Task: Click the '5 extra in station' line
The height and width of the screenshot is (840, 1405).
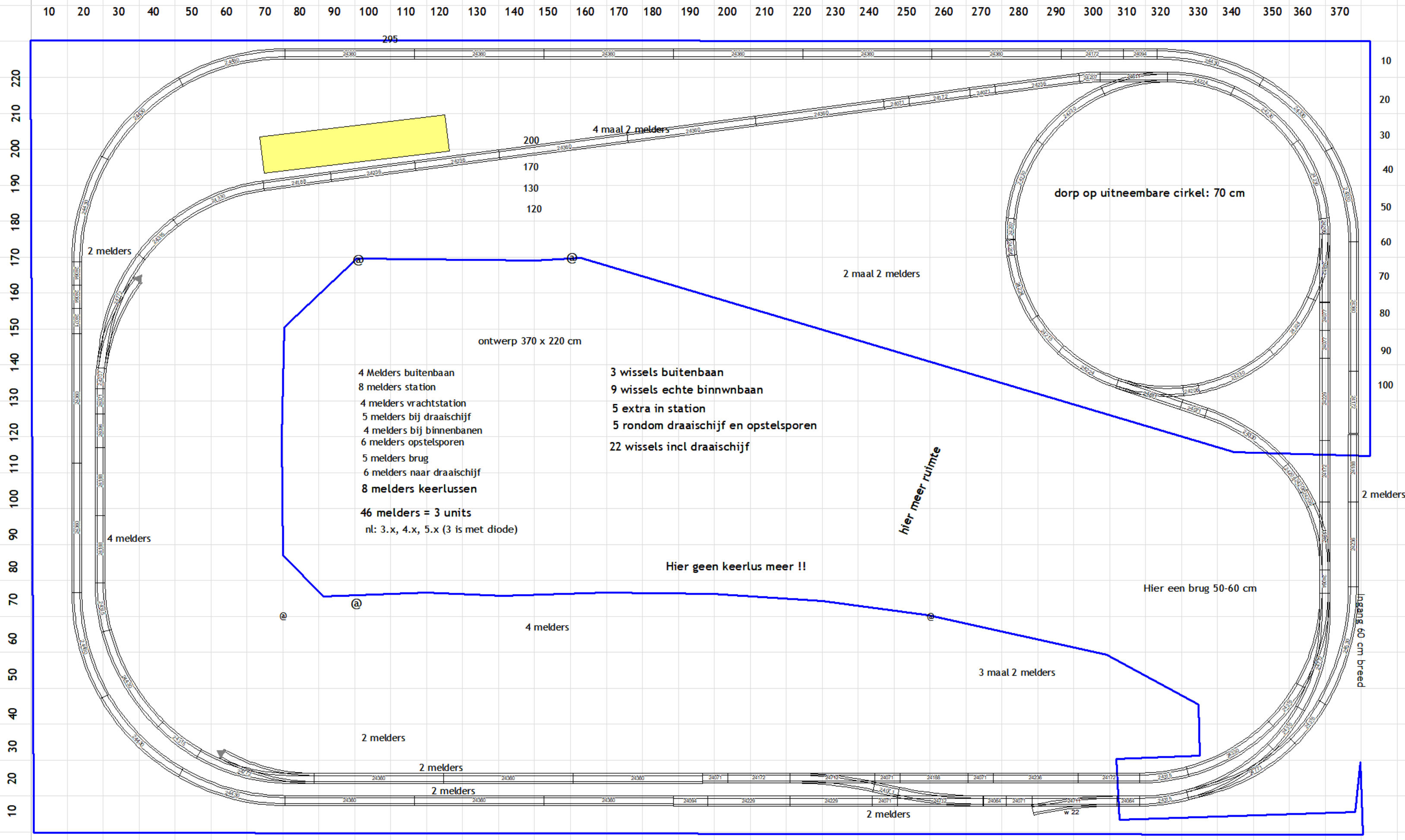Action: (x=659, y=409)
